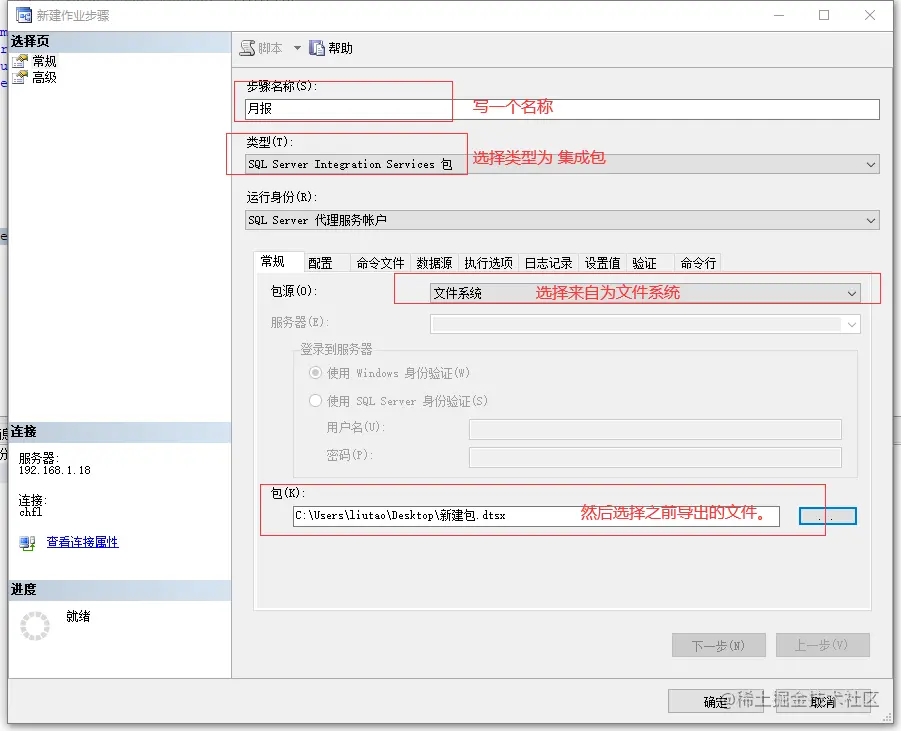This screenshot has height=731, width=901.
Task: Click the 用户名 input field
Action: 655,429
